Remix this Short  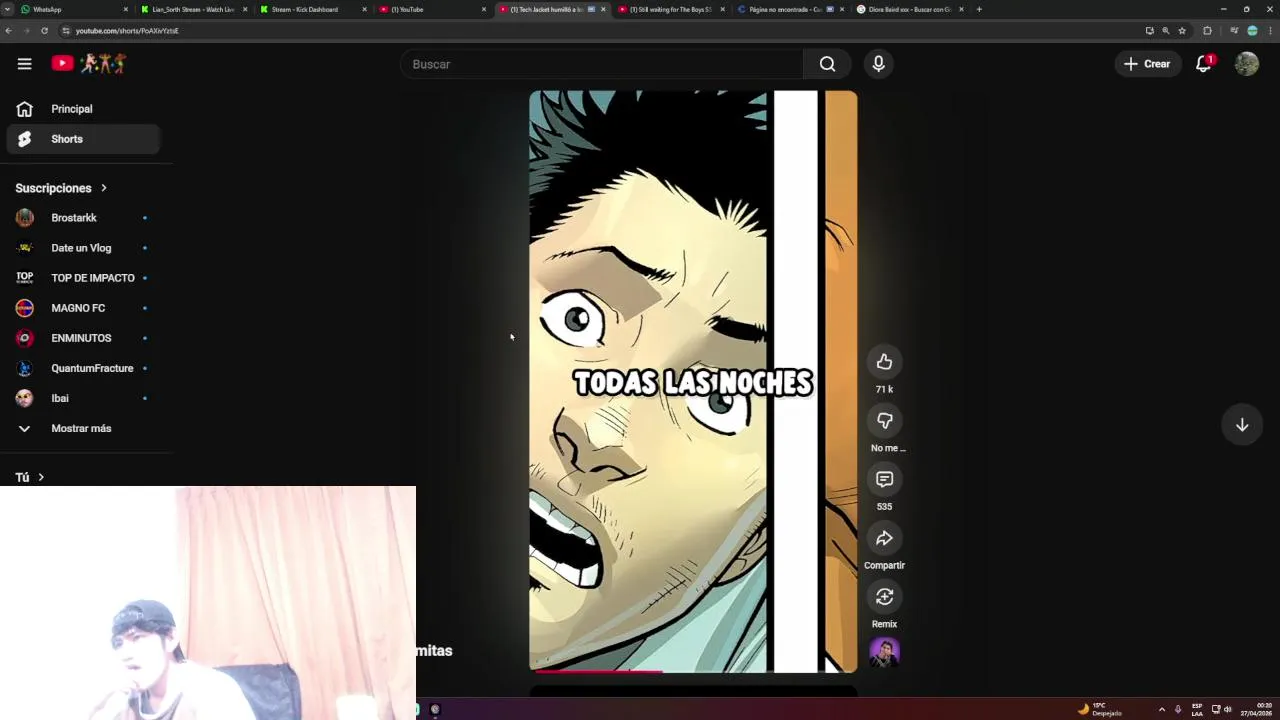(884, 597)
